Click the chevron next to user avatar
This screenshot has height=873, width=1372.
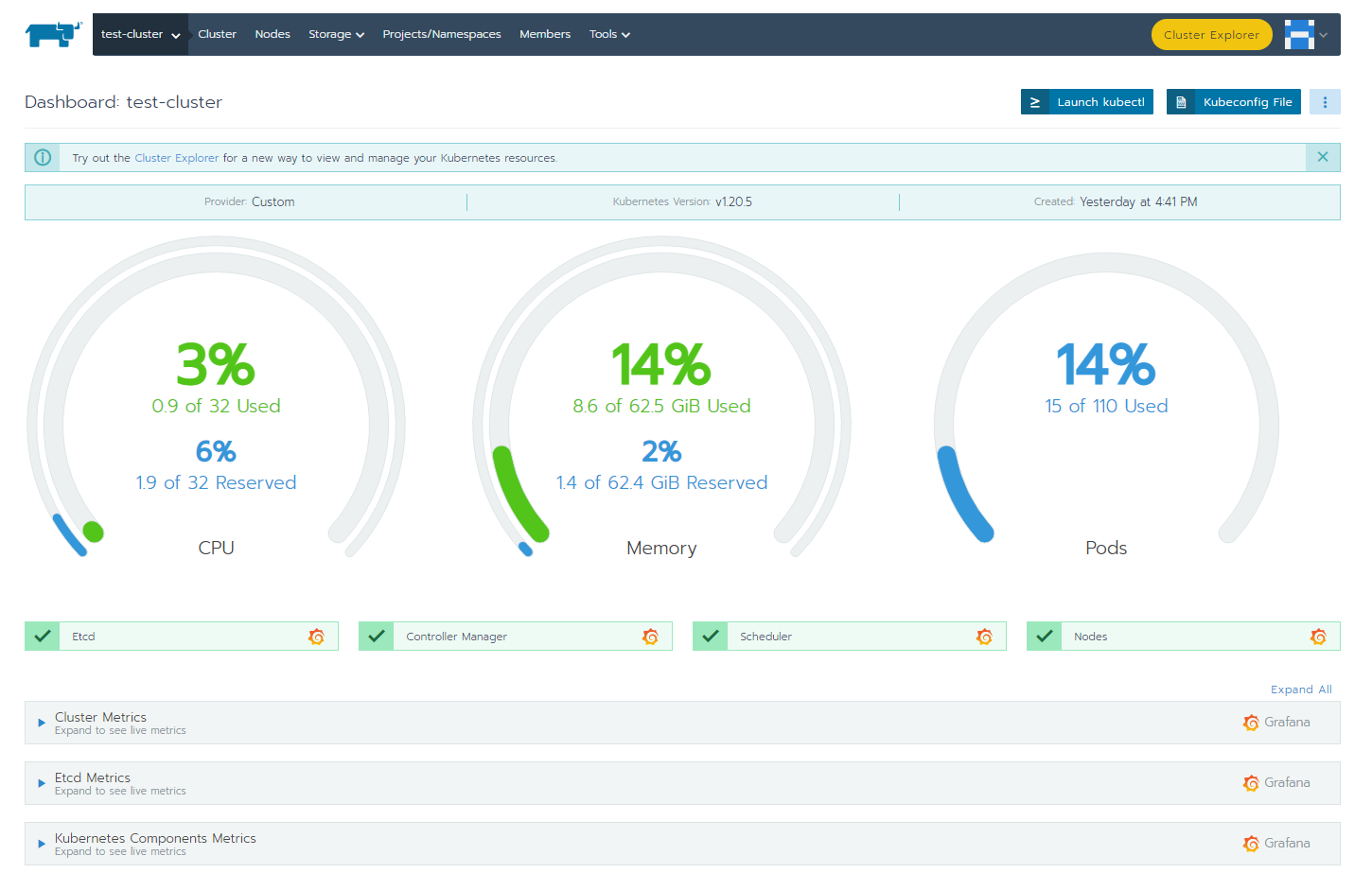(x=1324, y=35)
